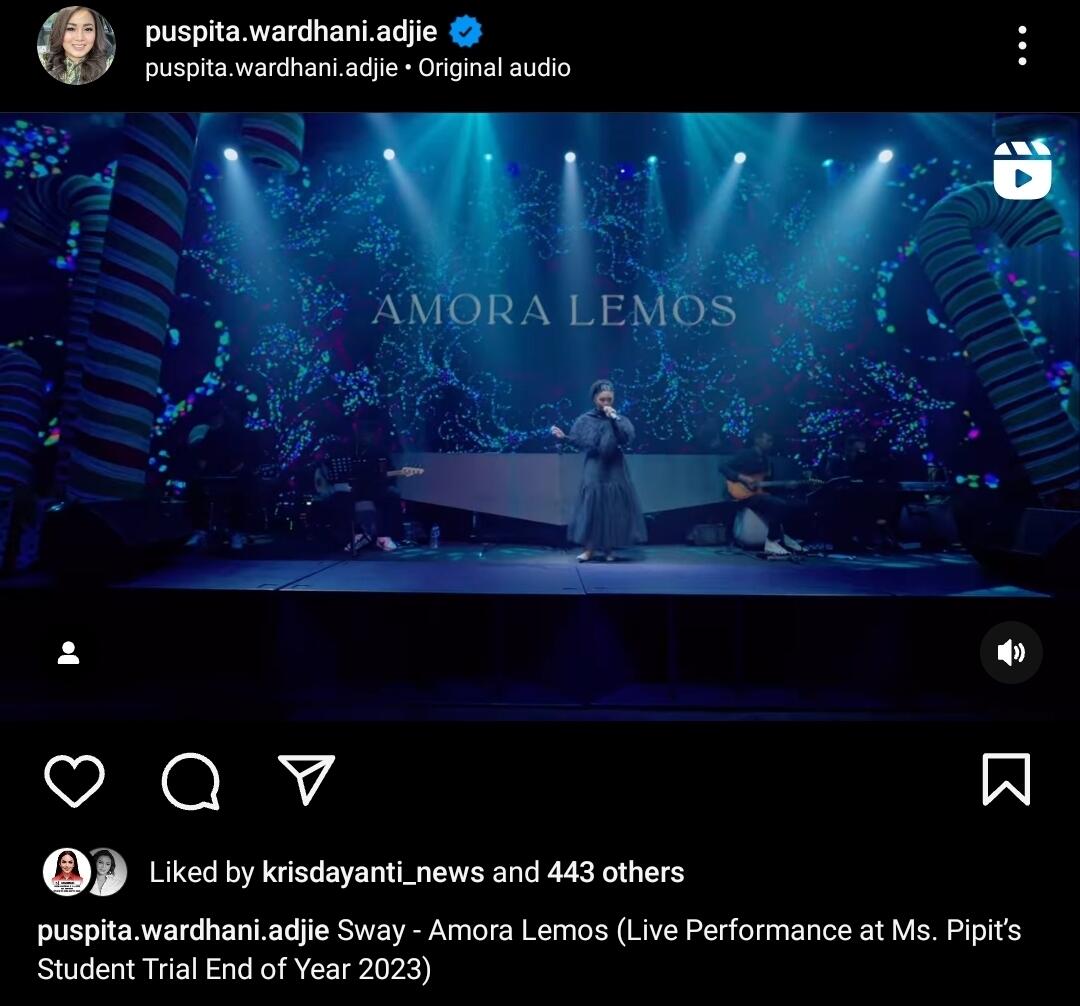Open comments with the speech bubble icon

(x=191, y=780)
